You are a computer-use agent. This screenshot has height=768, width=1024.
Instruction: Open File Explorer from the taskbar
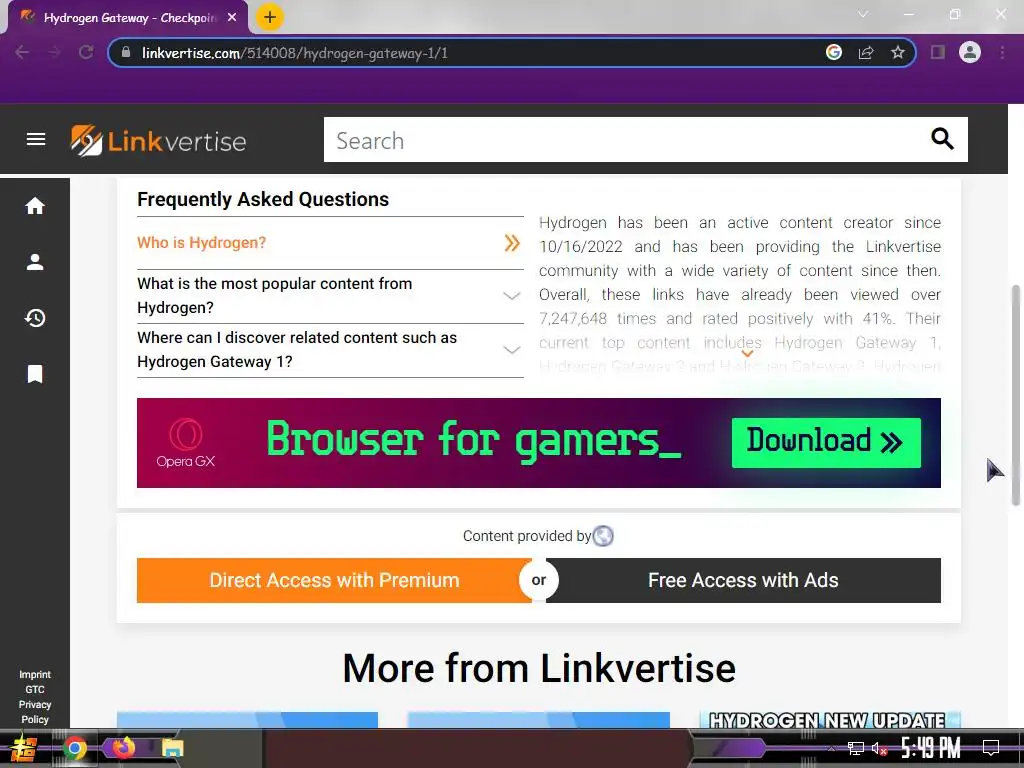click(172, 748)
